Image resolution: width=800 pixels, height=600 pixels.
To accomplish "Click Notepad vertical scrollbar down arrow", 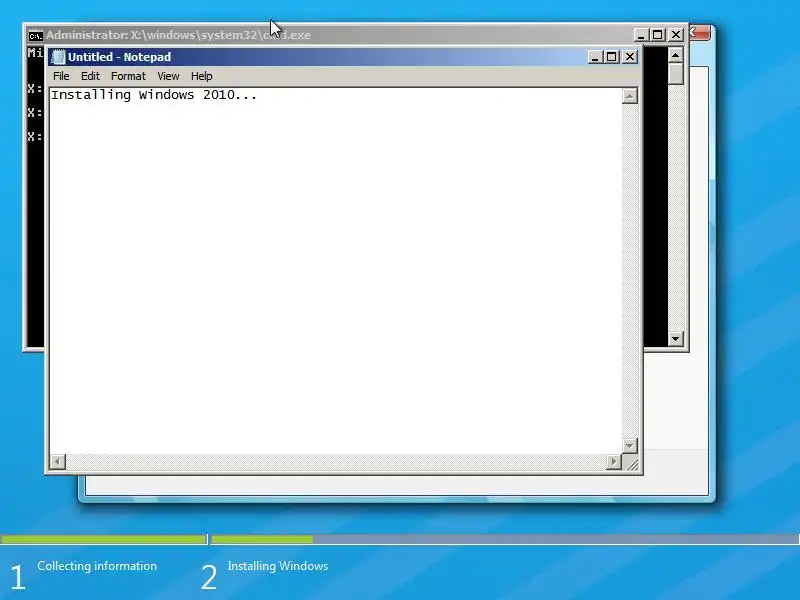I will [x=630, y=445].
